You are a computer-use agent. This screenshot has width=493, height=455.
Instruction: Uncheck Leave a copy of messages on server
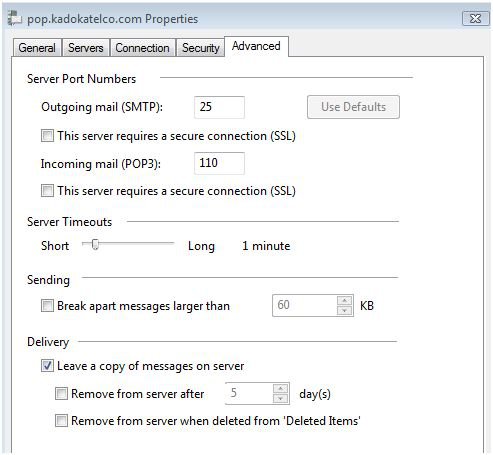tap(47, 366)
